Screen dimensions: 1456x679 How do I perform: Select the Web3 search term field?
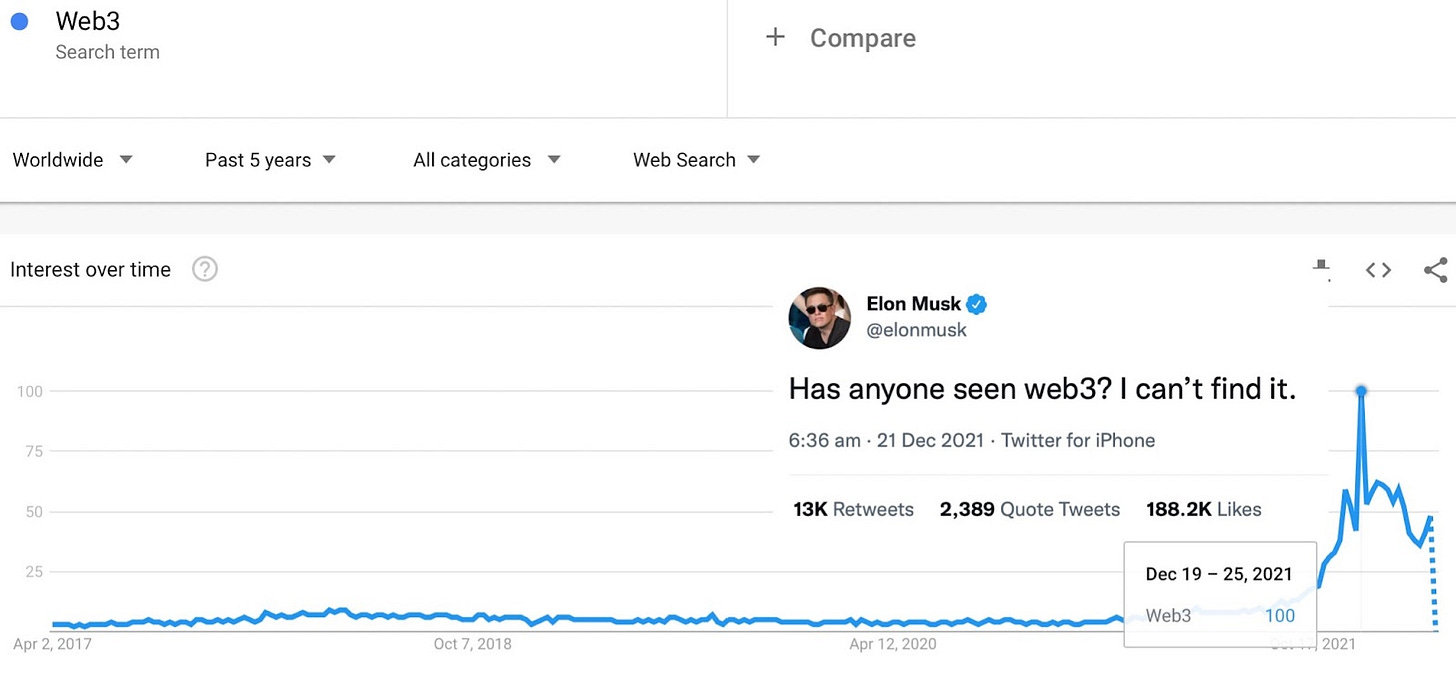pos(363,58)
